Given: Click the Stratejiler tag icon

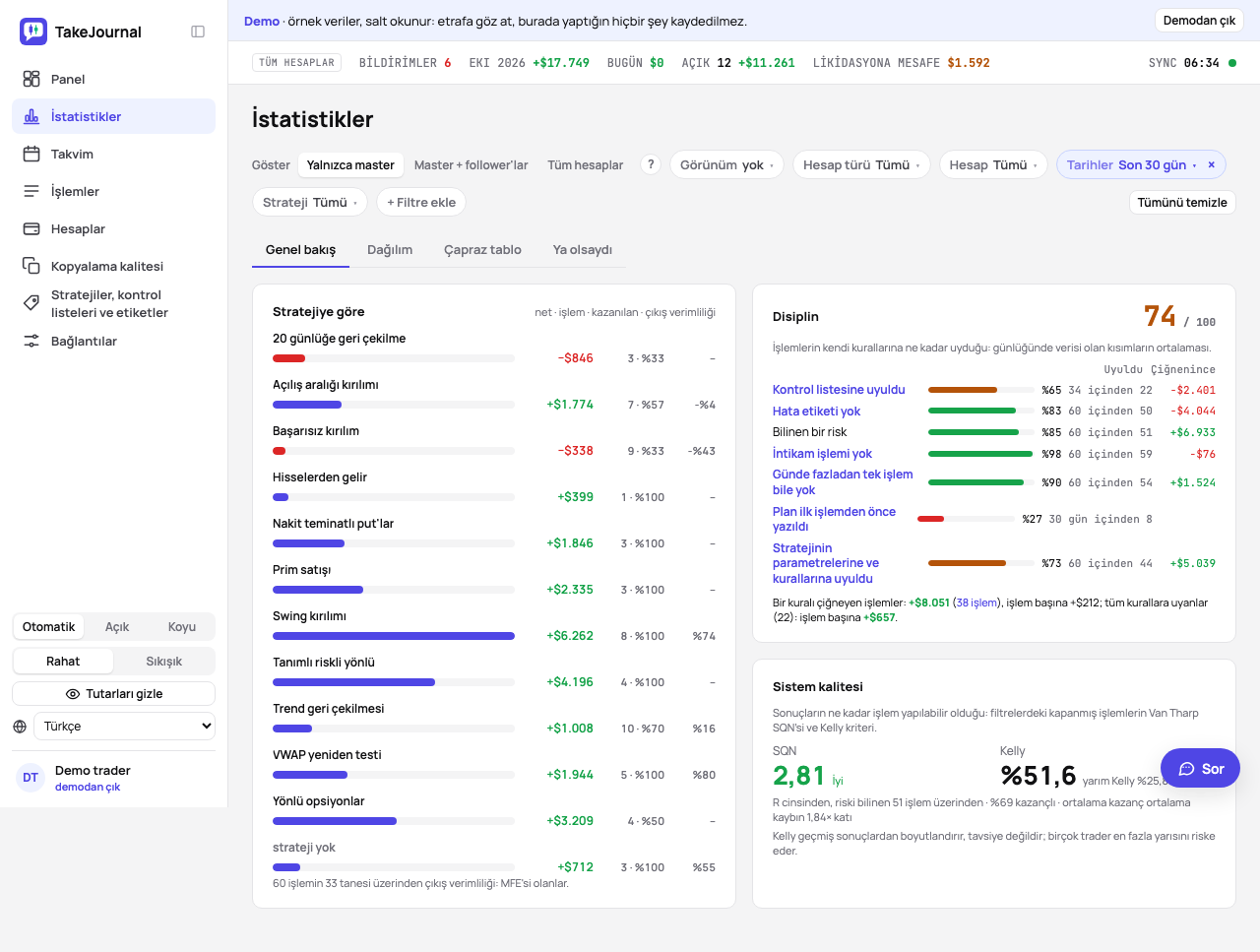Looking at the screenshot, I should pyautogui.click(x=31, y=303).
